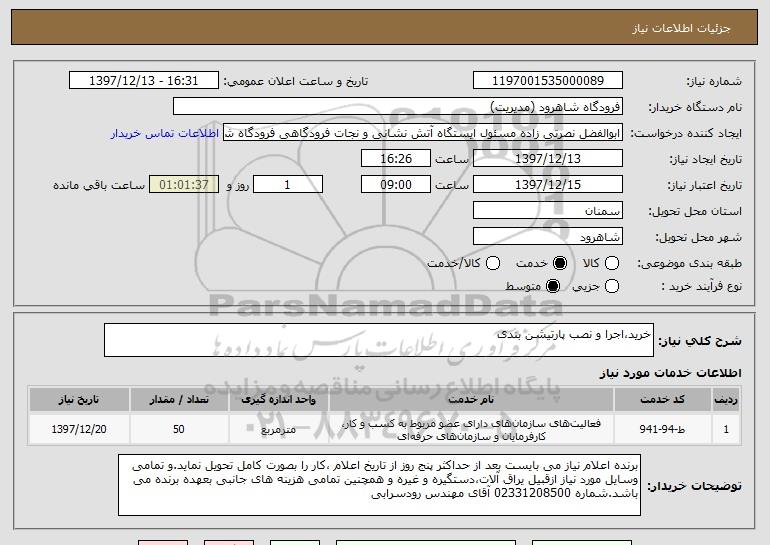Image resolution: width=770 pixels, height=545 pixels.
Task: Click the ردیف column header
Action: 726,400
